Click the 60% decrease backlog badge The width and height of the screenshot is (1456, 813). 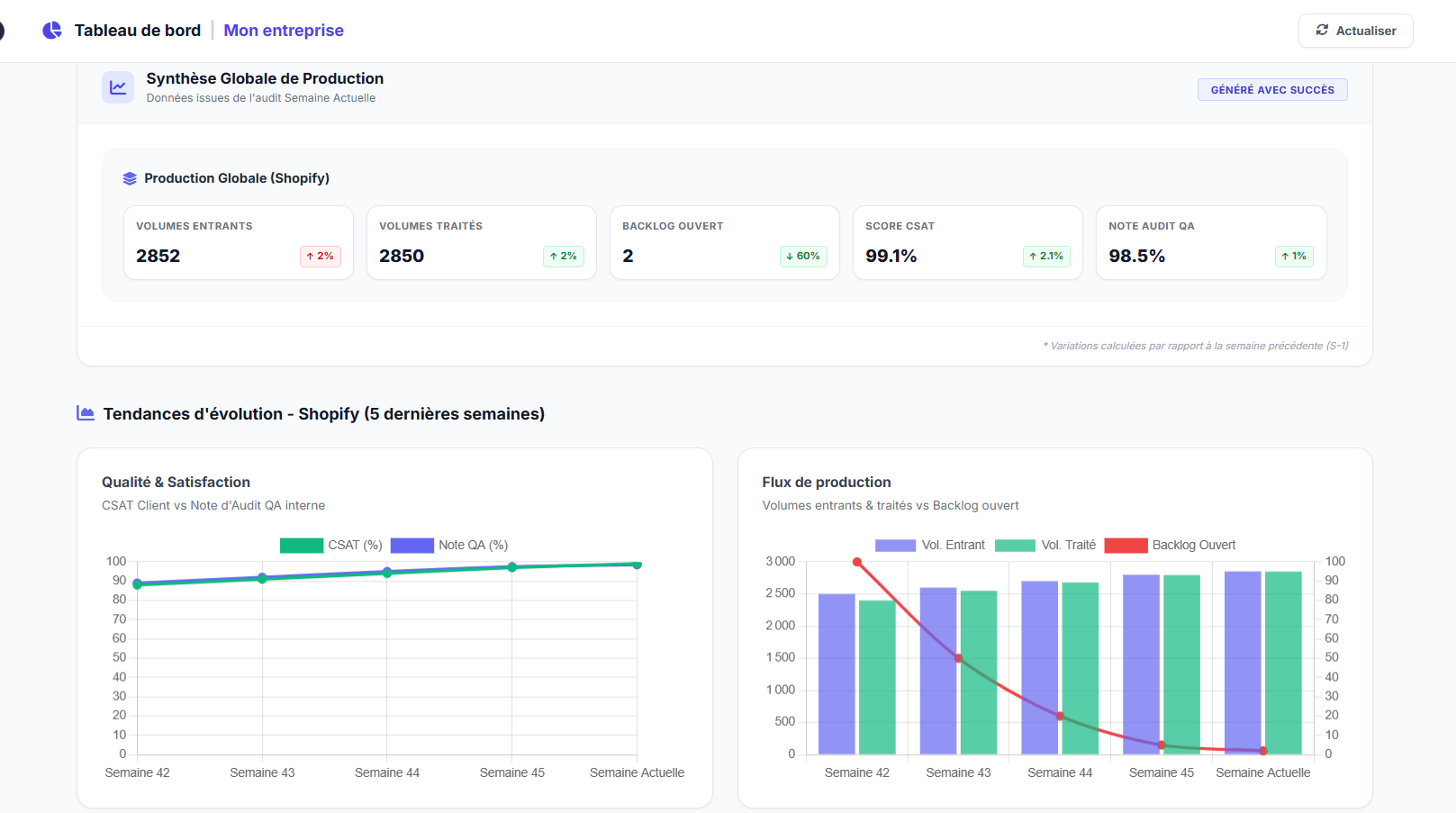click(802, 257)
